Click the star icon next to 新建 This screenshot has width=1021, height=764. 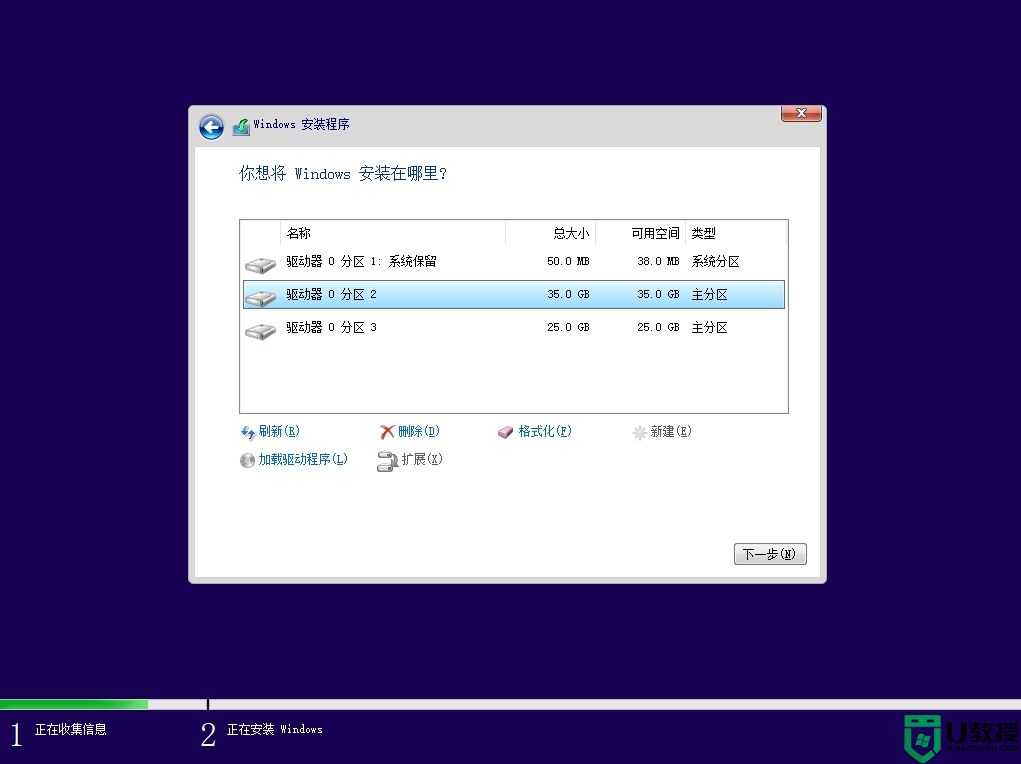[x=639, y=432]
